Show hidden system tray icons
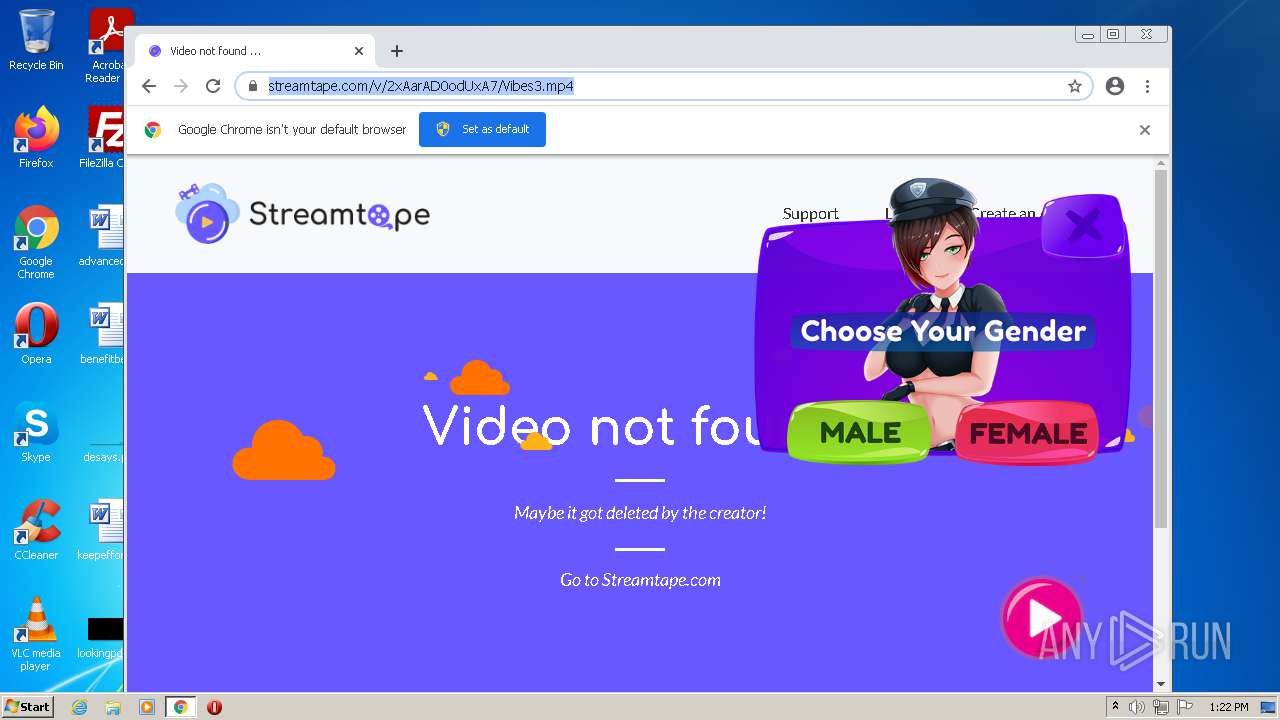Image resolution: width=1280 pixels, height=720 pixels. (1116, 707)
